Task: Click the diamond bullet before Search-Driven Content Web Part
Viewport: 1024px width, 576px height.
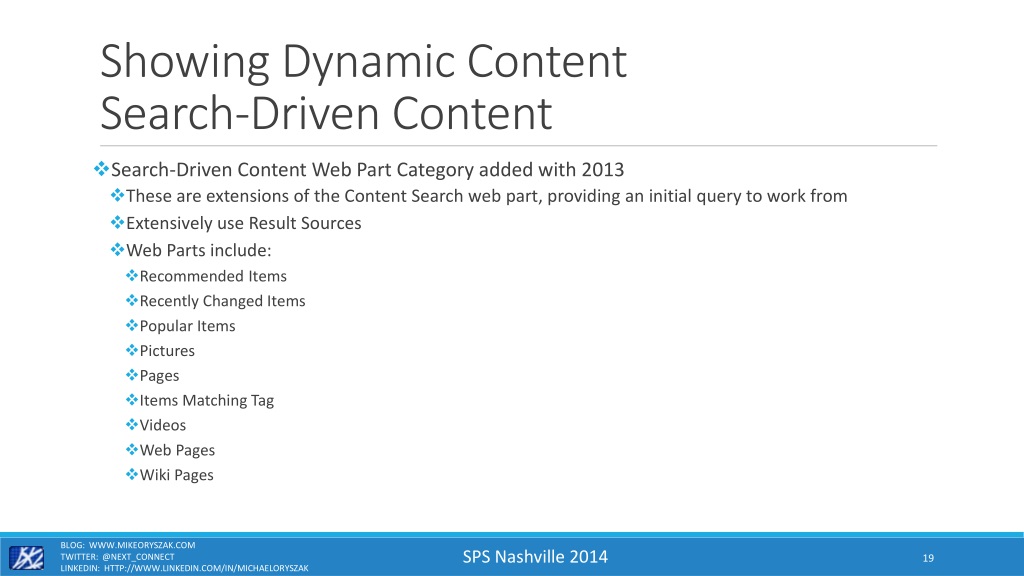Action: coord(101,169)
